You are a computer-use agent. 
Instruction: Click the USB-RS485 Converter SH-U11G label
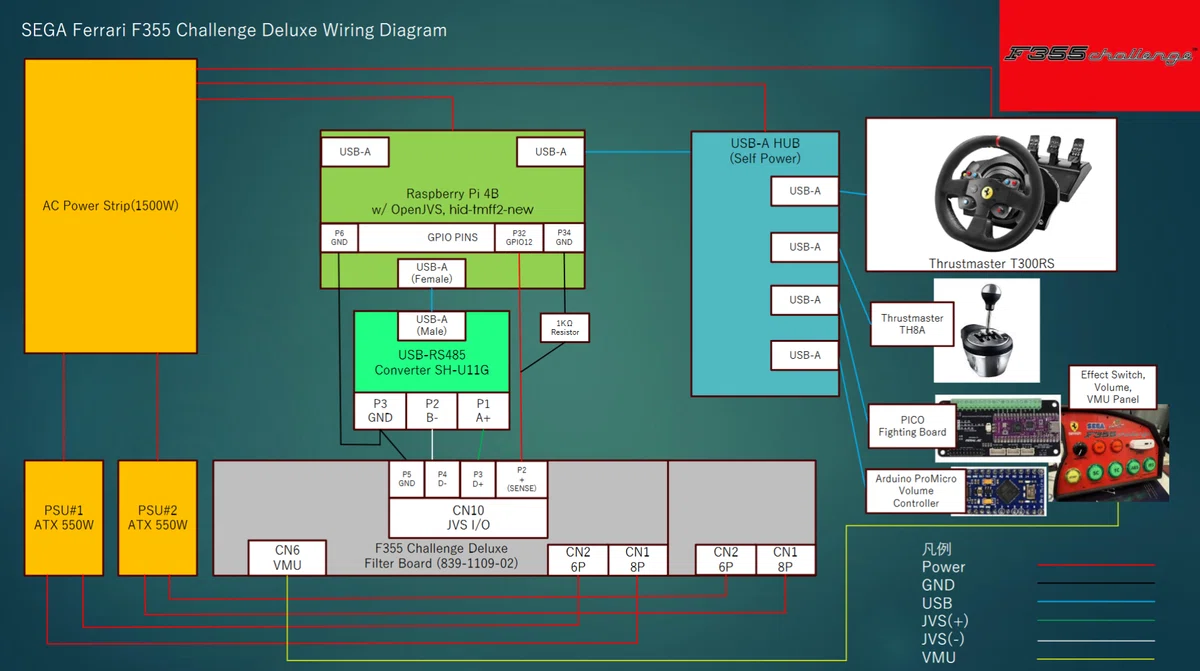point(432,362)
